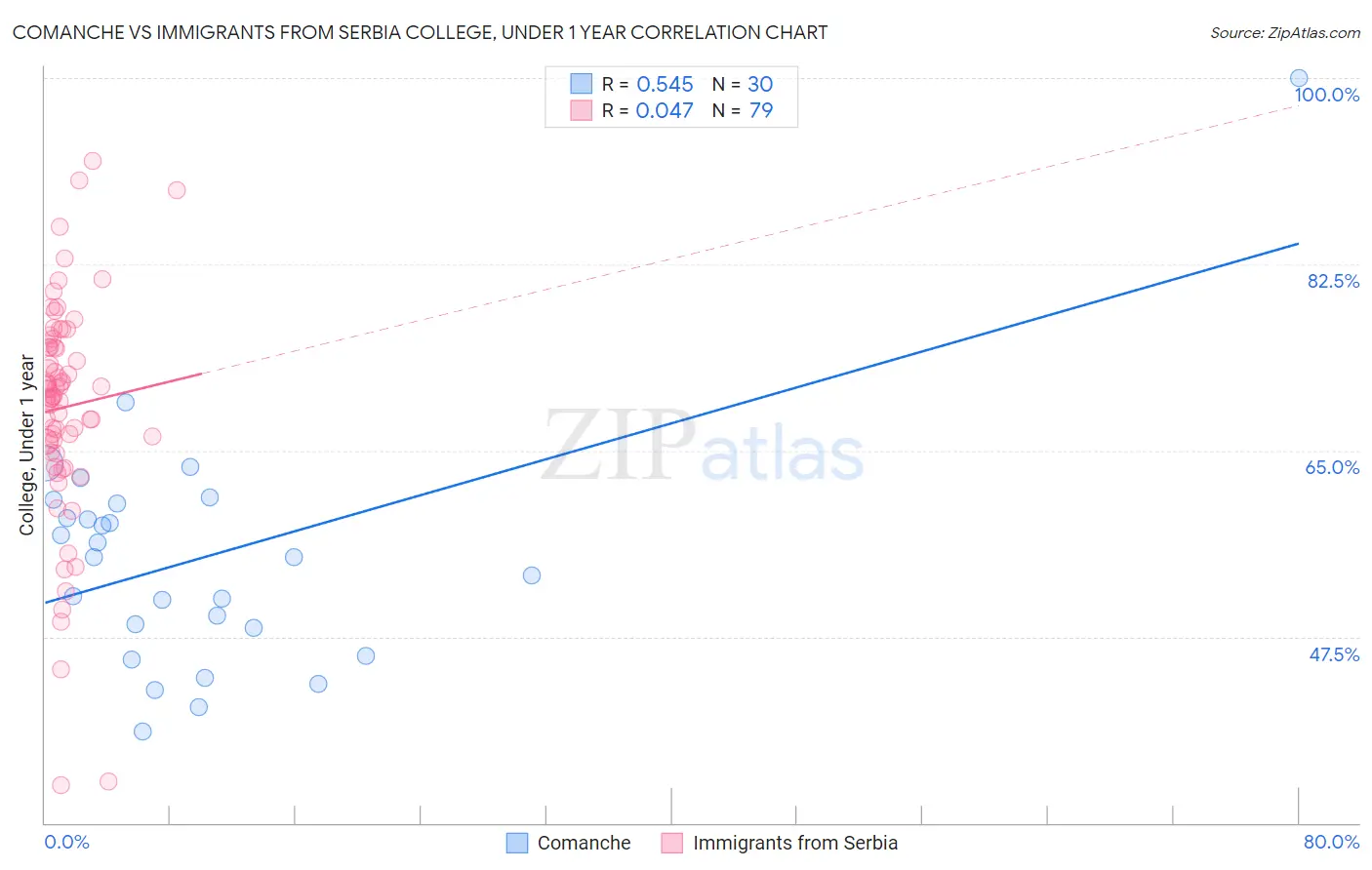
Task: Select the Comanche legend label
Action: click(x=584, y=843)
